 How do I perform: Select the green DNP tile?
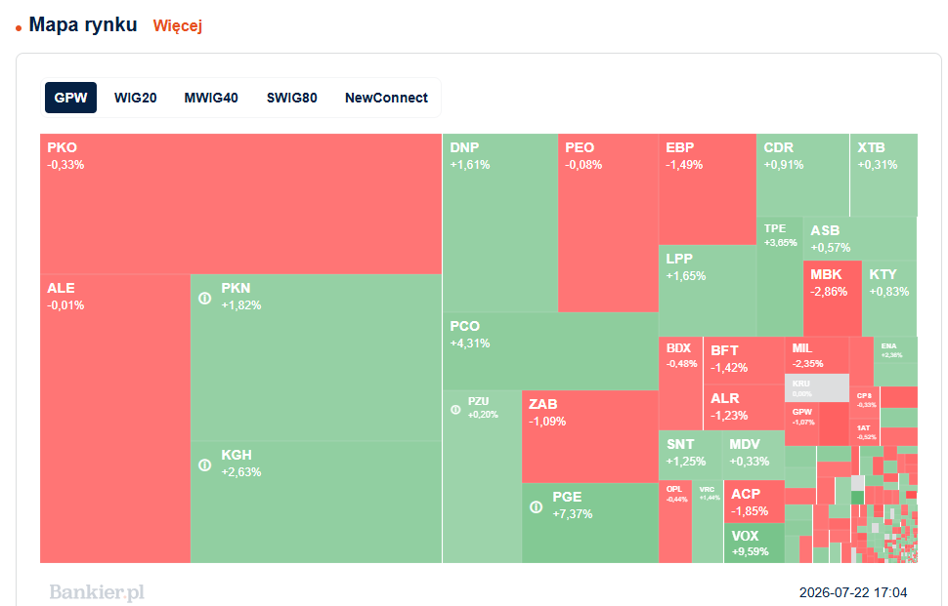[x=500, y=223]
